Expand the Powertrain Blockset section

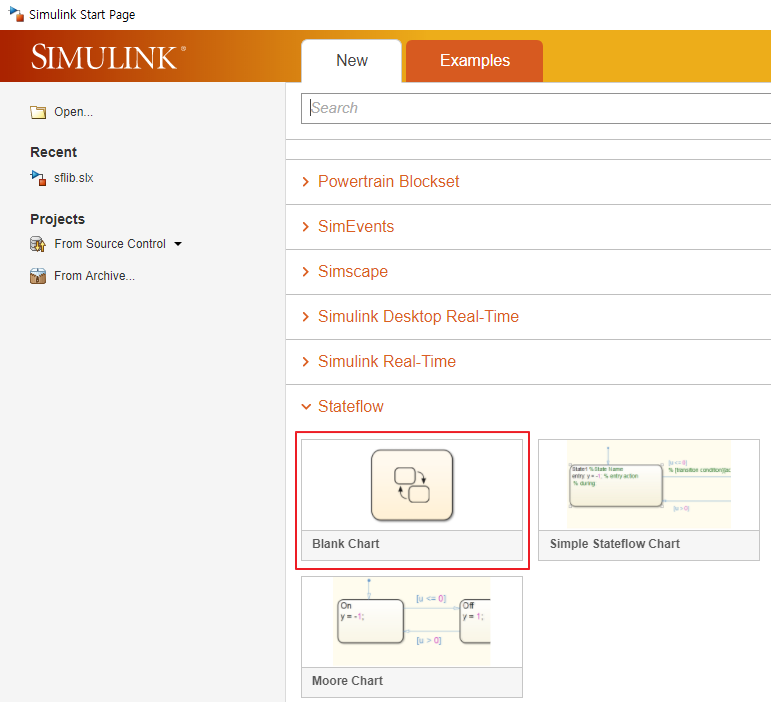[x=305, y=182]
